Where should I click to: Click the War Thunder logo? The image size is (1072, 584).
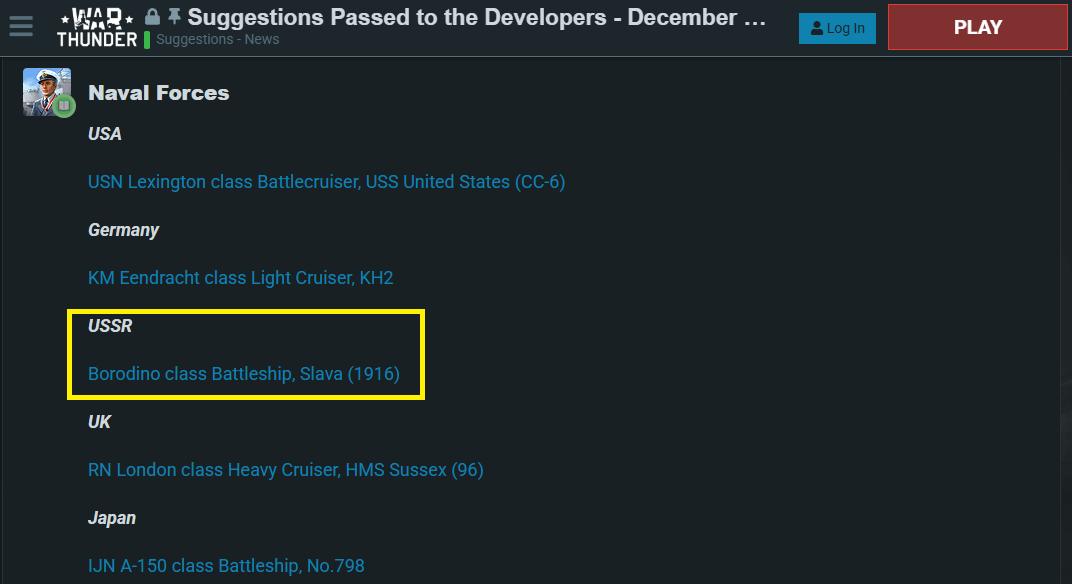[96, 27]
